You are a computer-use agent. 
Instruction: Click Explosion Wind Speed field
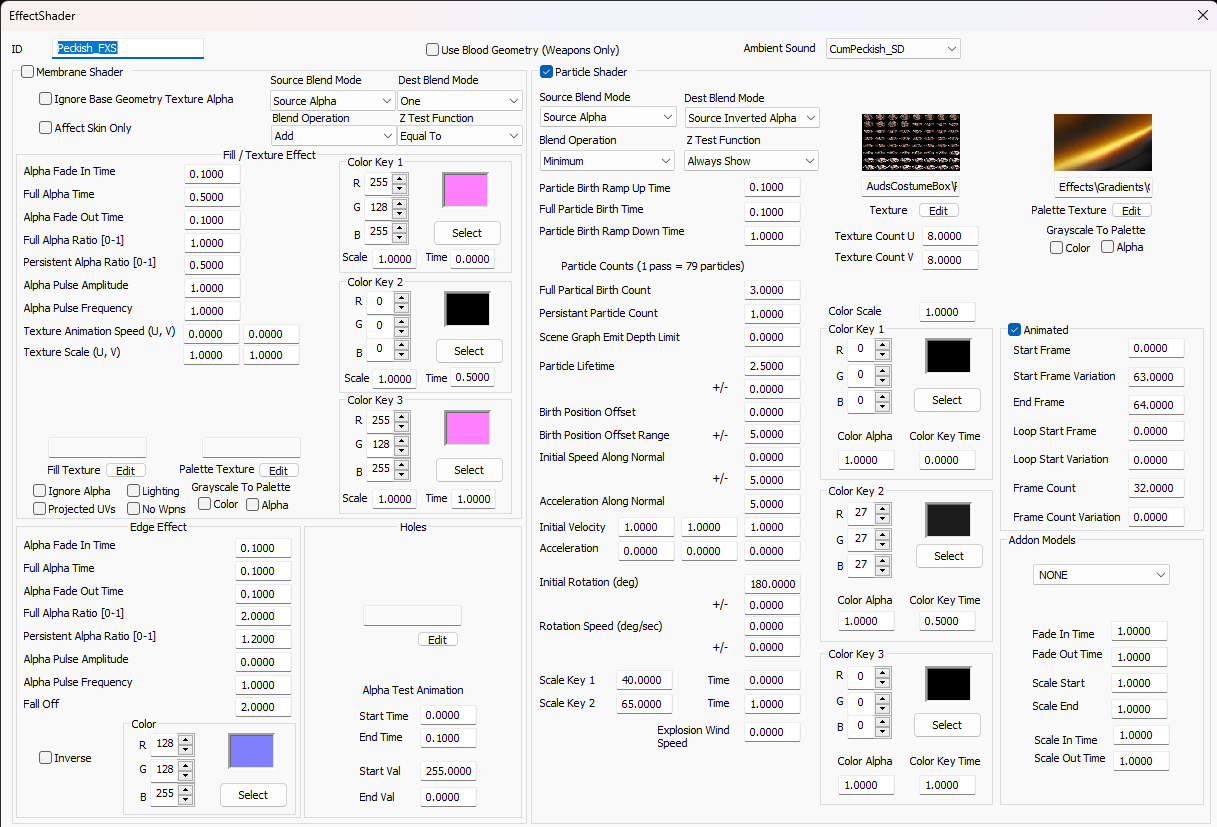772,732
